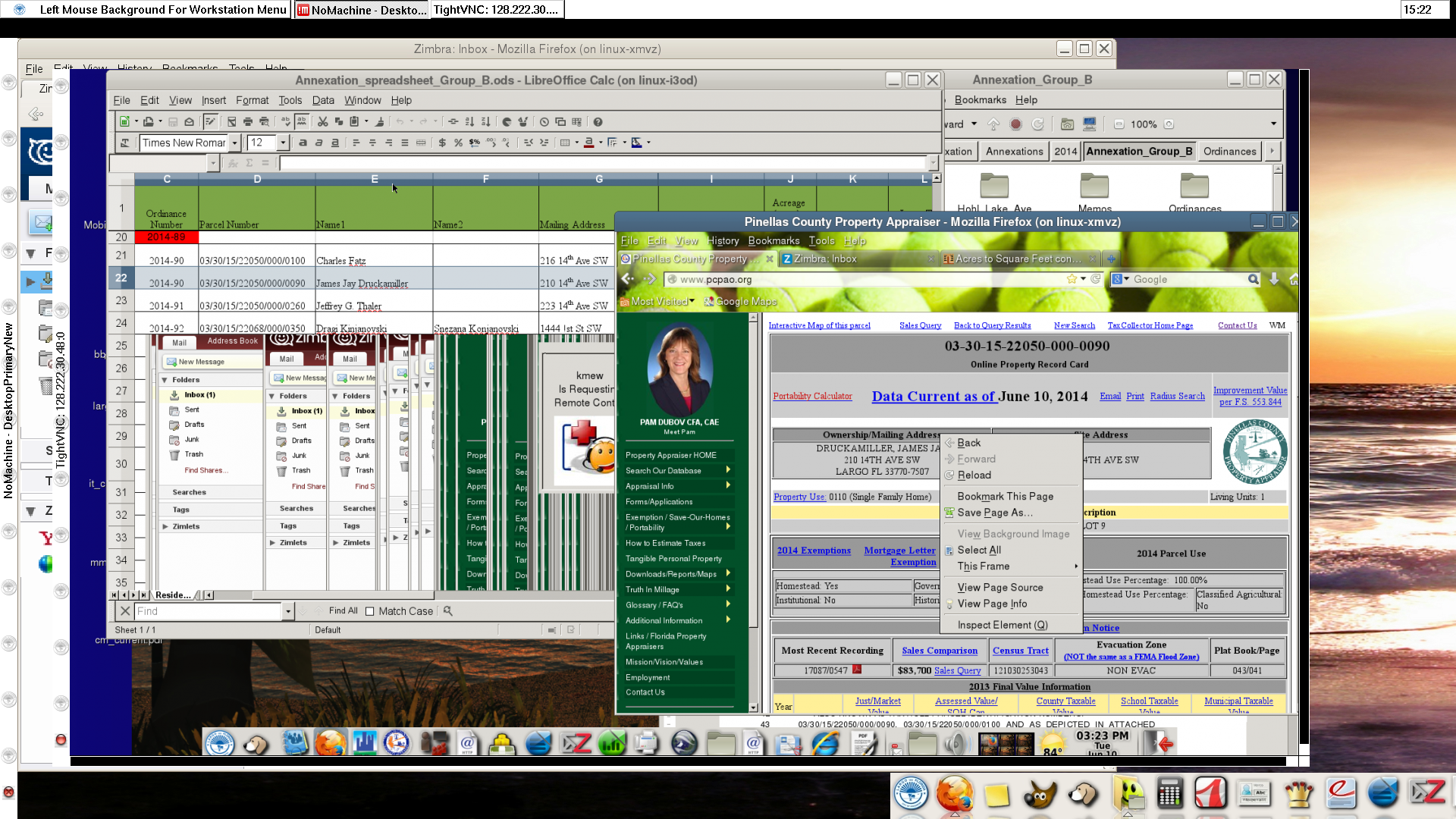This screenshot has width=1456, height=819.
Task: Click the Export as PDF icon
Action: [231, 121]
